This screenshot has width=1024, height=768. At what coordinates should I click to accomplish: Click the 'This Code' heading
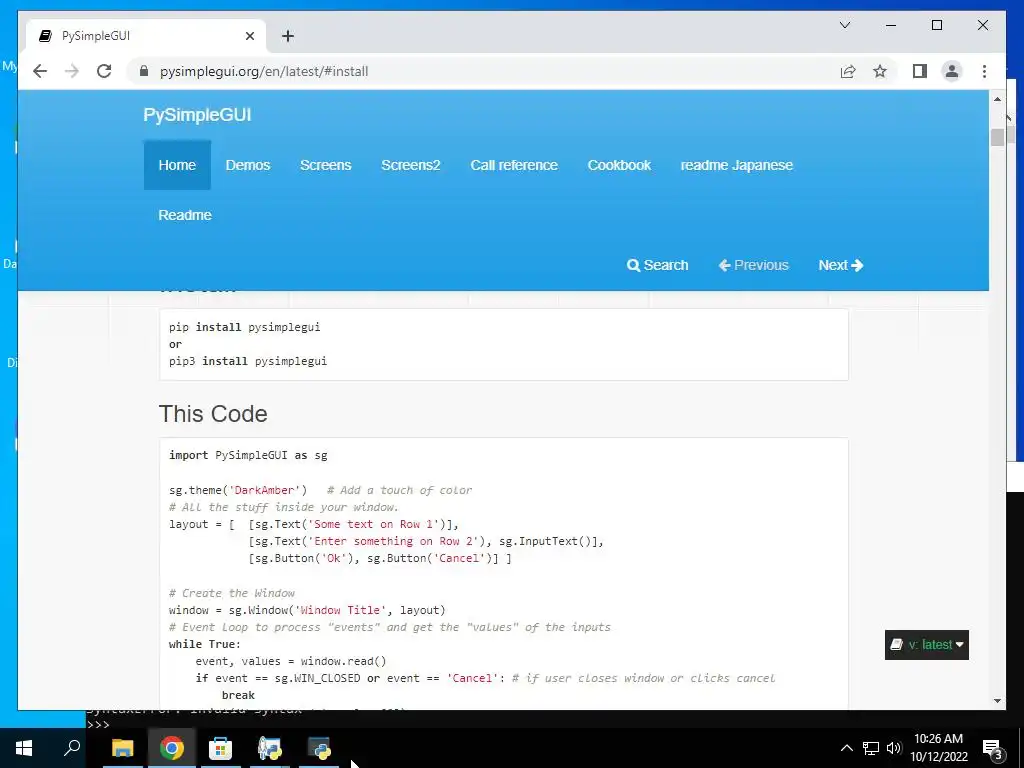pos(213,414)
